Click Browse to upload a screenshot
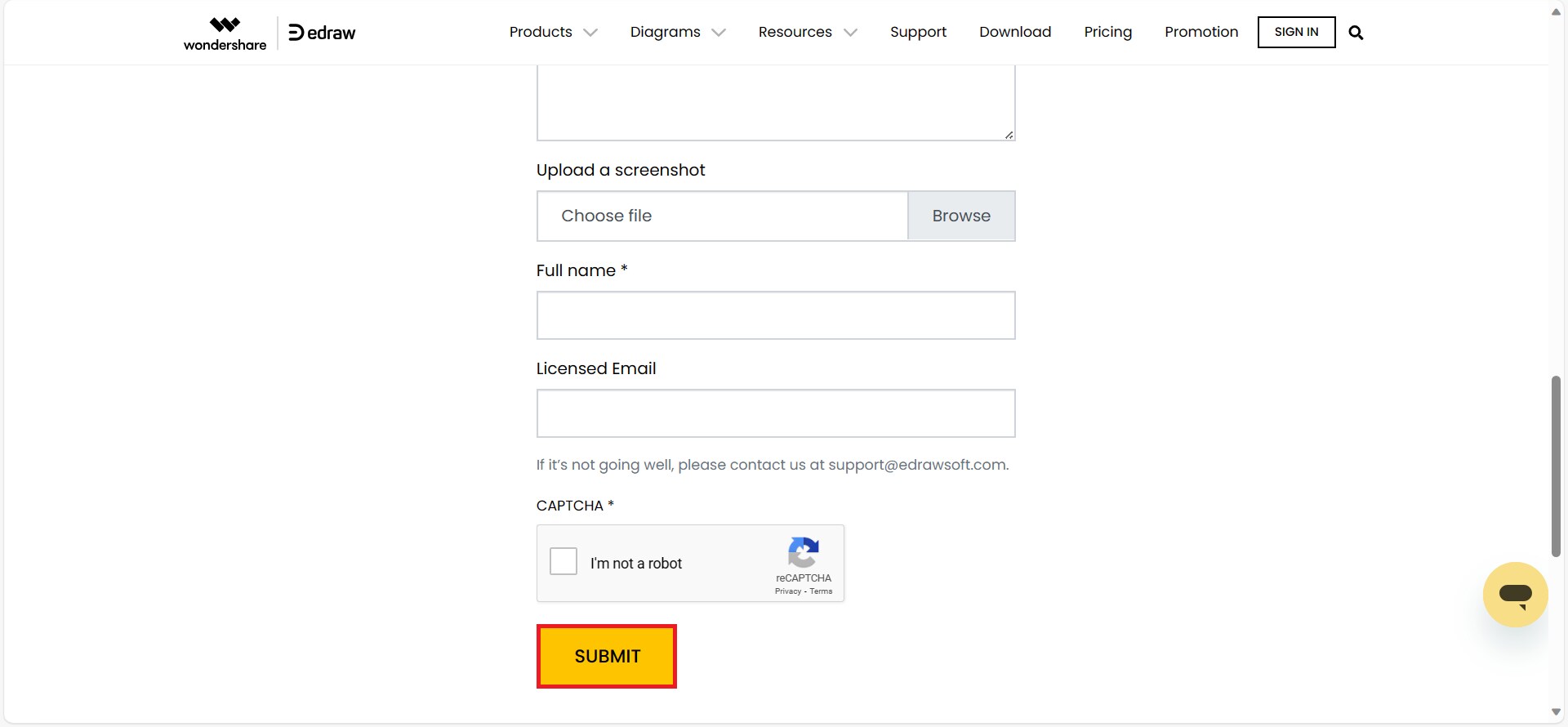This screenshot has width=1568, height=727. pyautogui.click(x=961, y=216)
